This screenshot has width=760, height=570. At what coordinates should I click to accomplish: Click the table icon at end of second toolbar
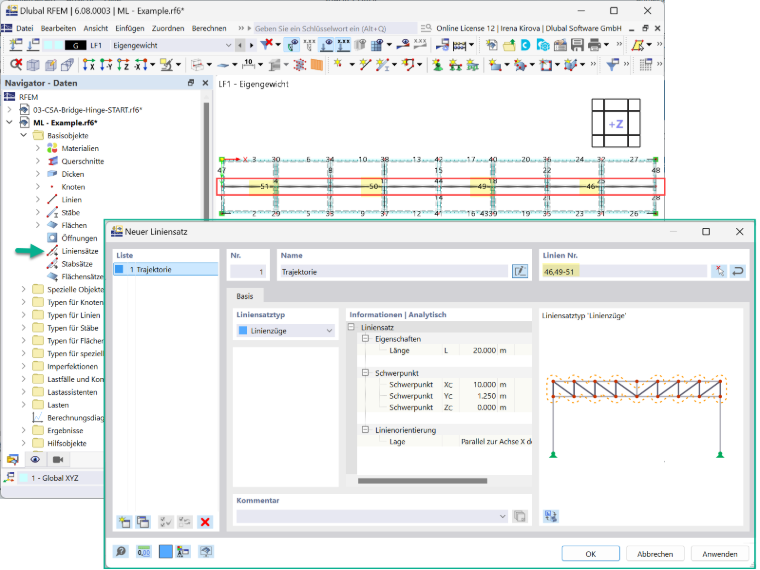(x=646, y=64)
